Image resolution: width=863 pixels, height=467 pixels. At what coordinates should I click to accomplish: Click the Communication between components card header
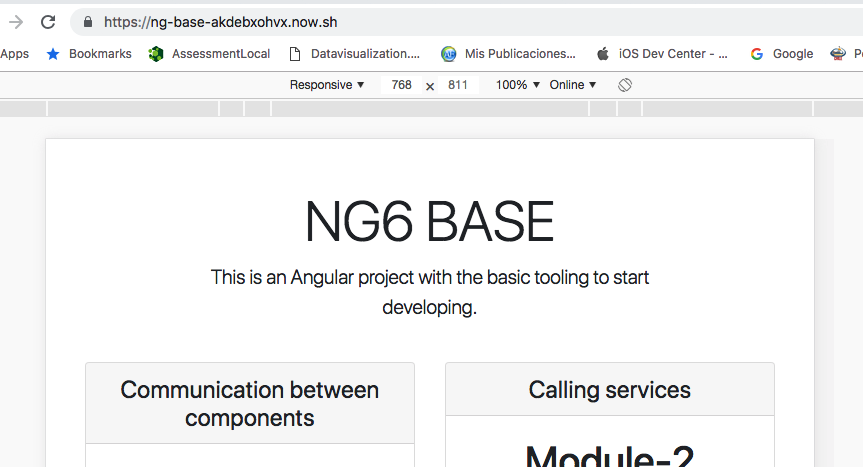click(250, 403)
